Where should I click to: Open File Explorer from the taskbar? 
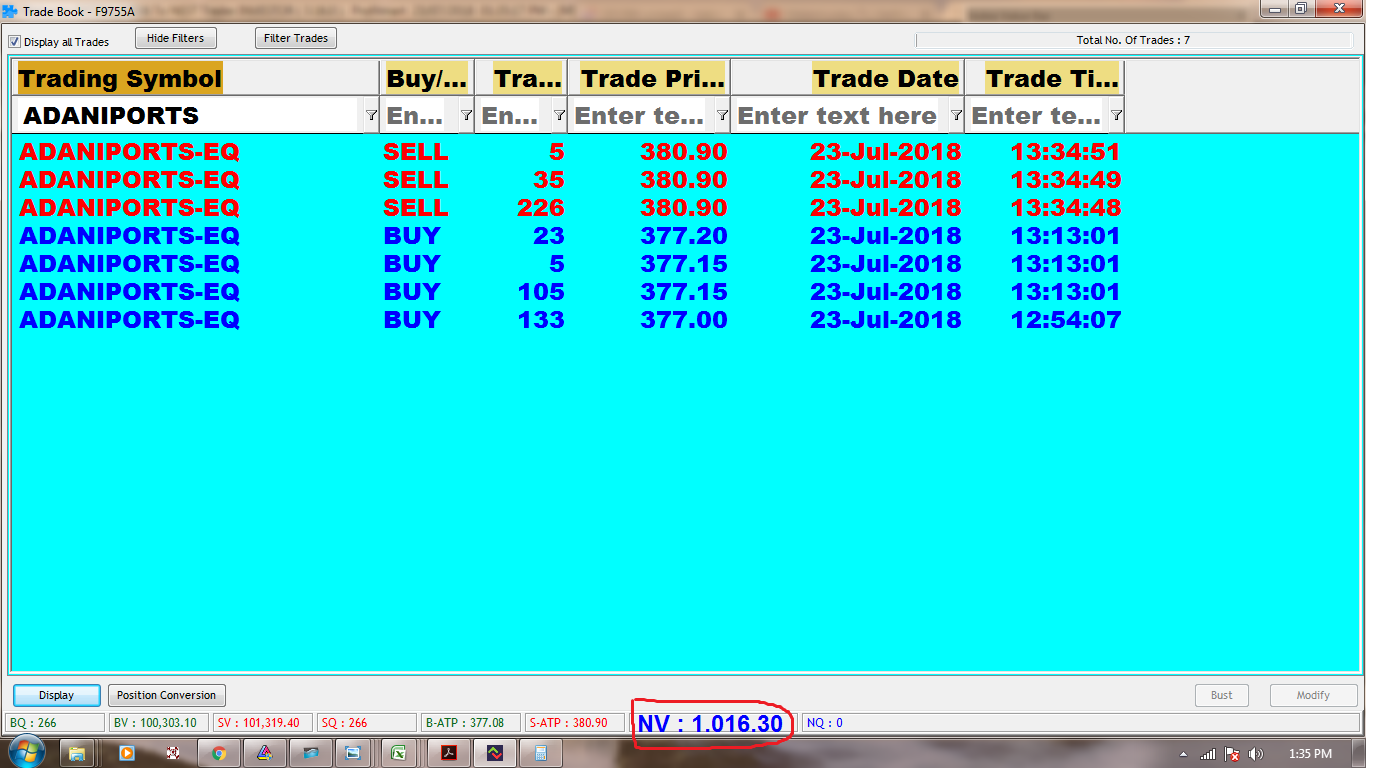77,753
